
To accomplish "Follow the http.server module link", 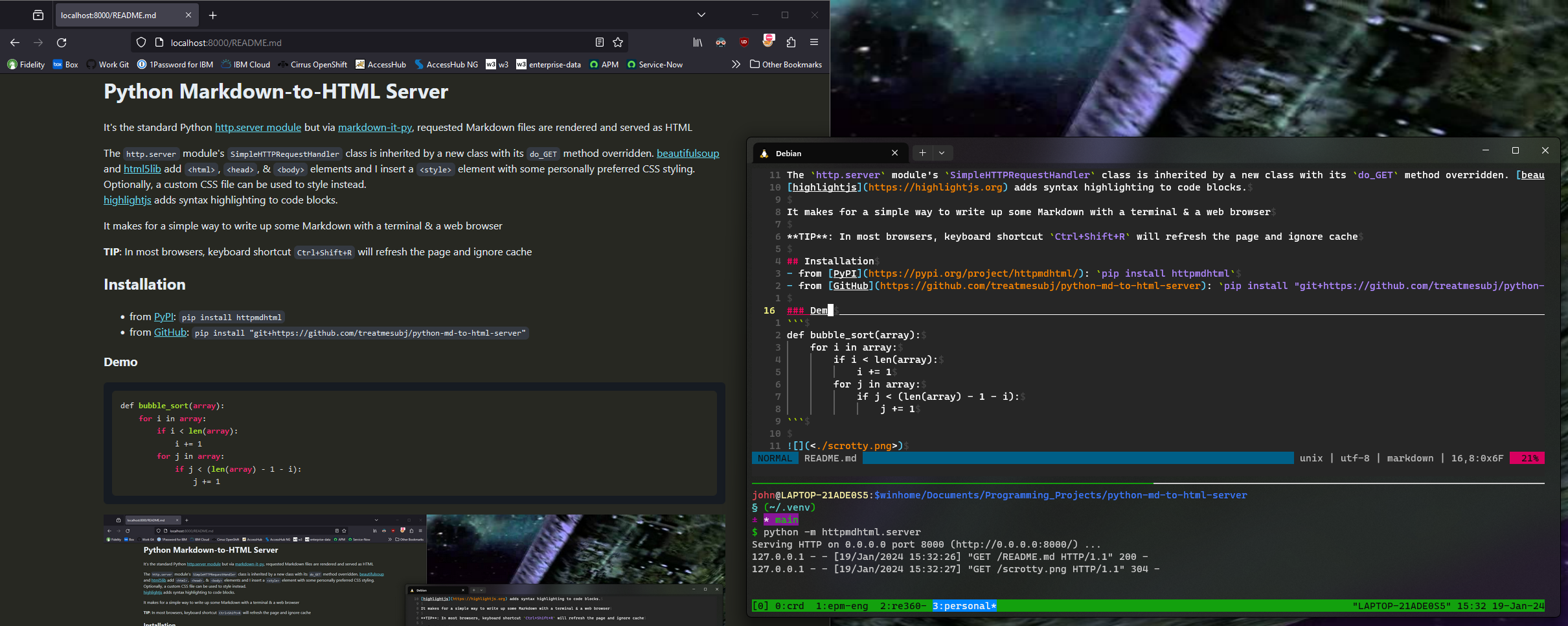I will (258, 128).
